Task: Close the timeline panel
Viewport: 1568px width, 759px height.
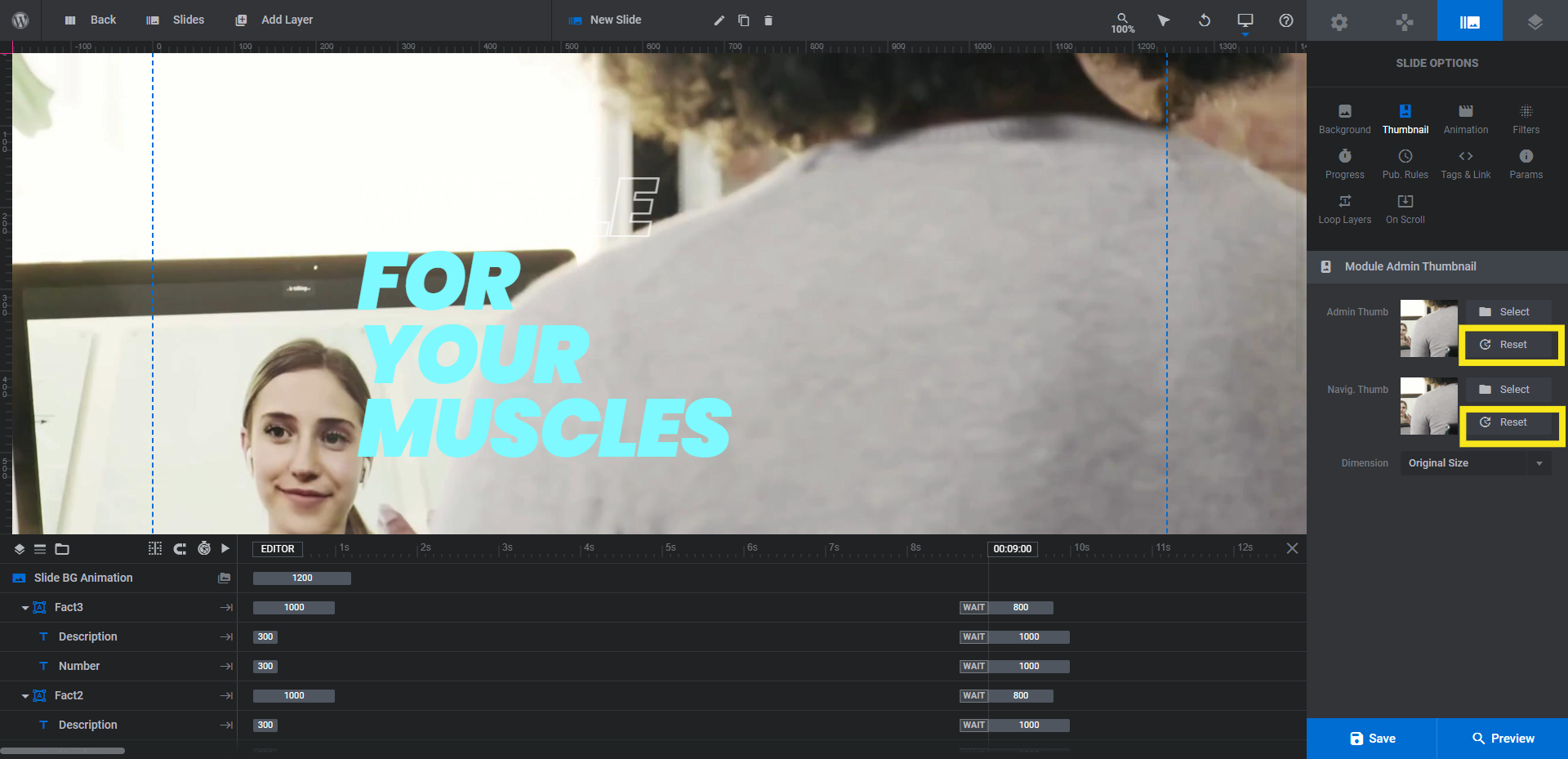Action: click(1292, 548)
